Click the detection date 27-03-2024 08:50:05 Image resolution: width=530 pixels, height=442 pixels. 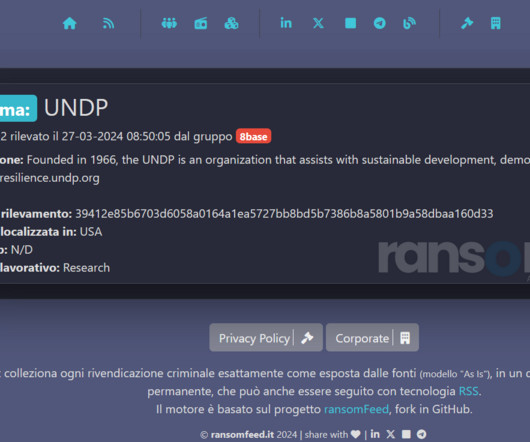pyautogui.click(x=116, y=136)
